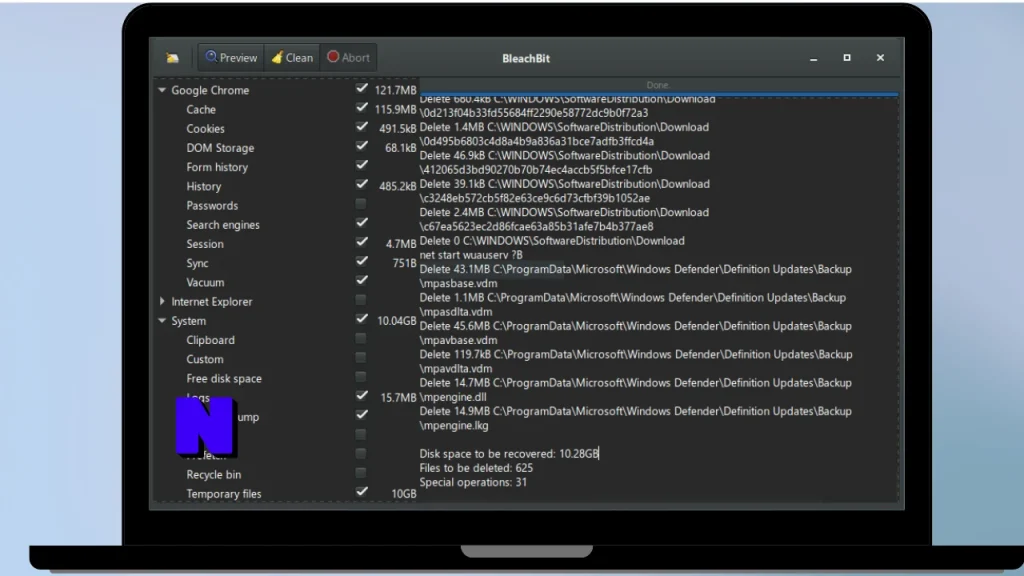Minimize the BleachBit window
This screenshot has height=576, width=1024.
tap(814, 58)
